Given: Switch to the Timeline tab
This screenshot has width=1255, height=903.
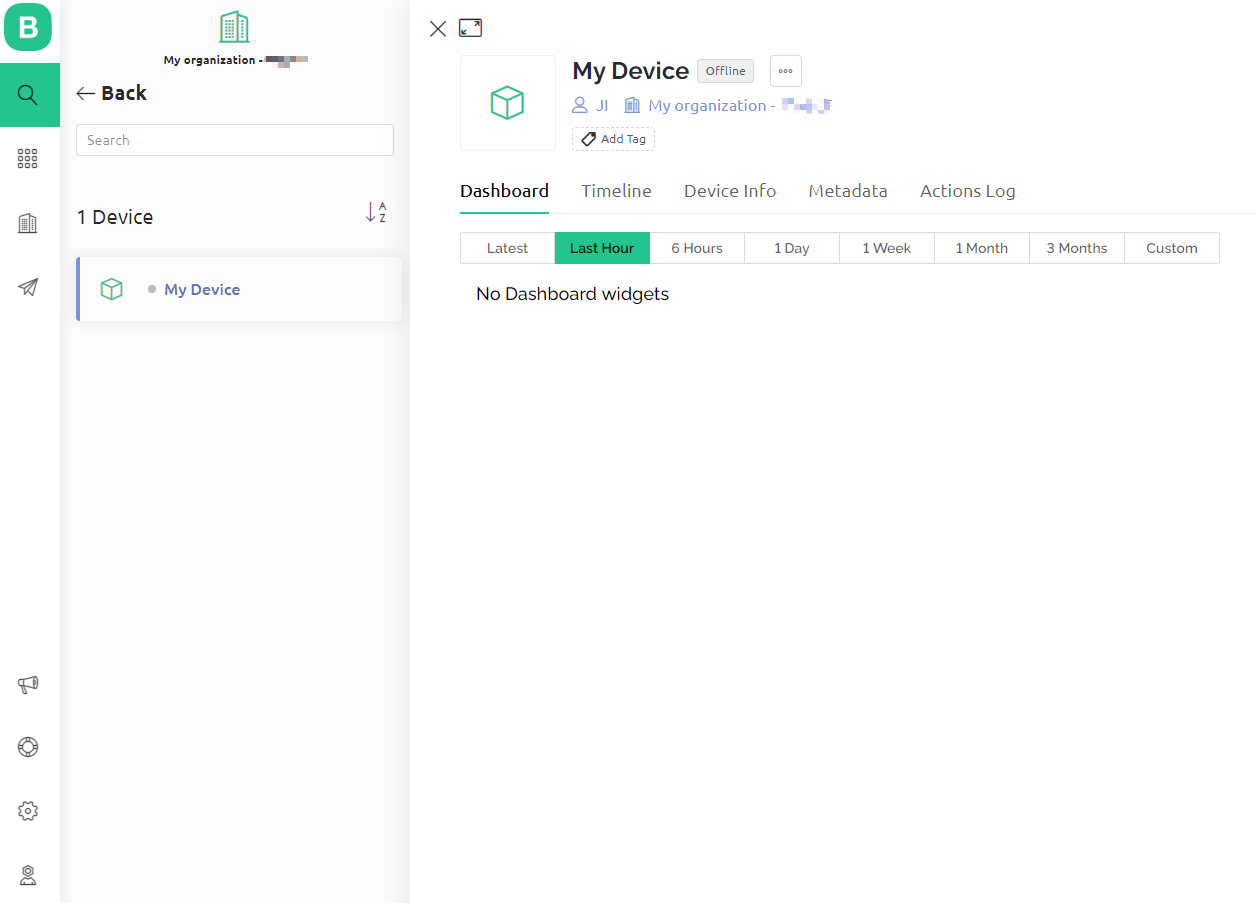Looking at the screenshot, I should point(616,191).
